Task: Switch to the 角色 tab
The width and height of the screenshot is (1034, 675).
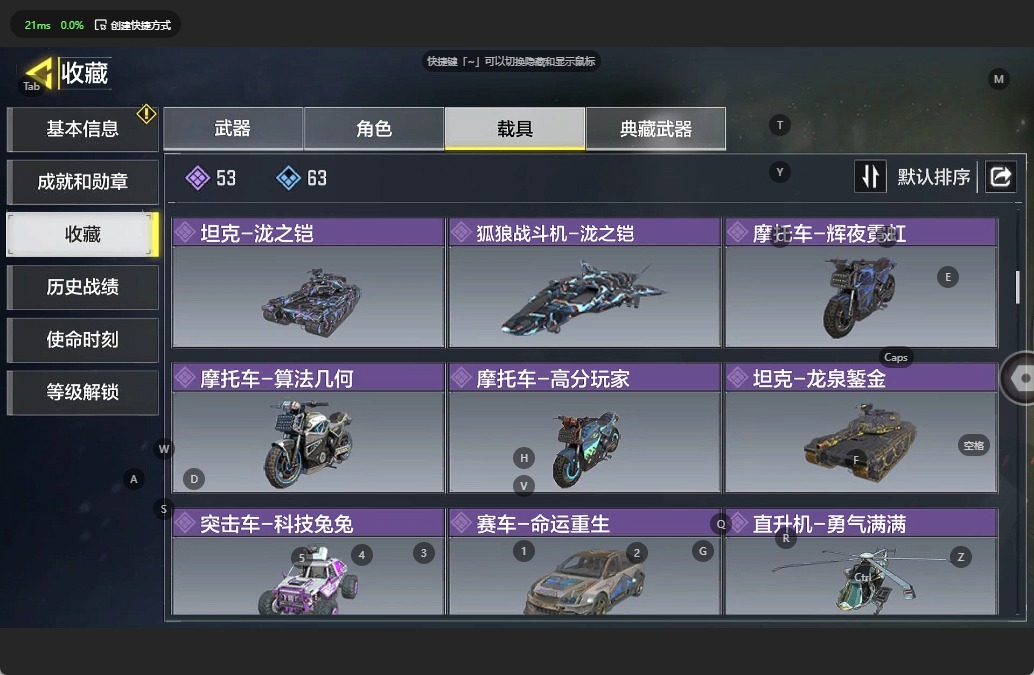Action: coord(374,129)
